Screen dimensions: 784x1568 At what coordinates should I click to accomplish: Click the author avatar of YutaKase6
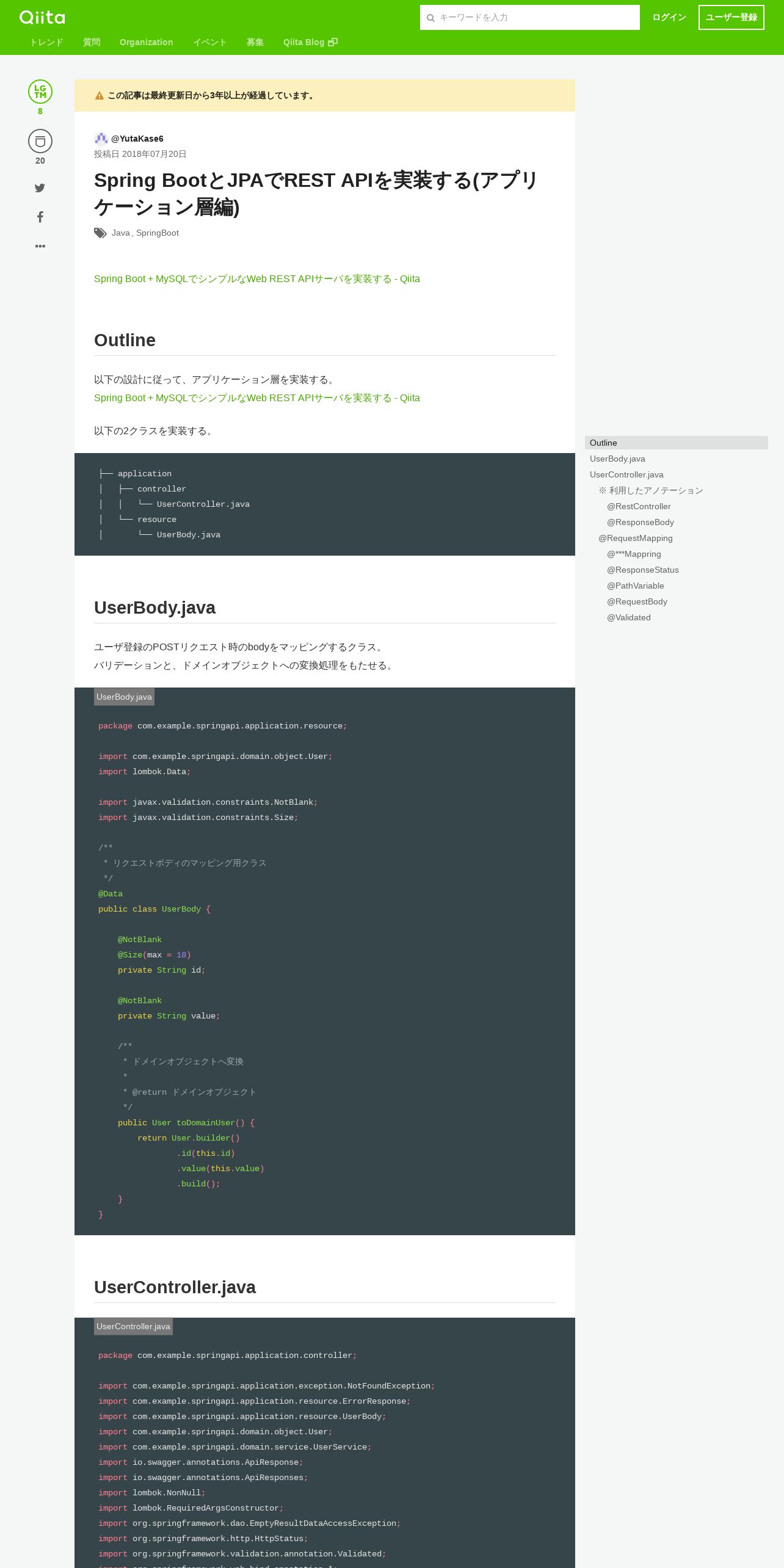click(x=101, y=139)
